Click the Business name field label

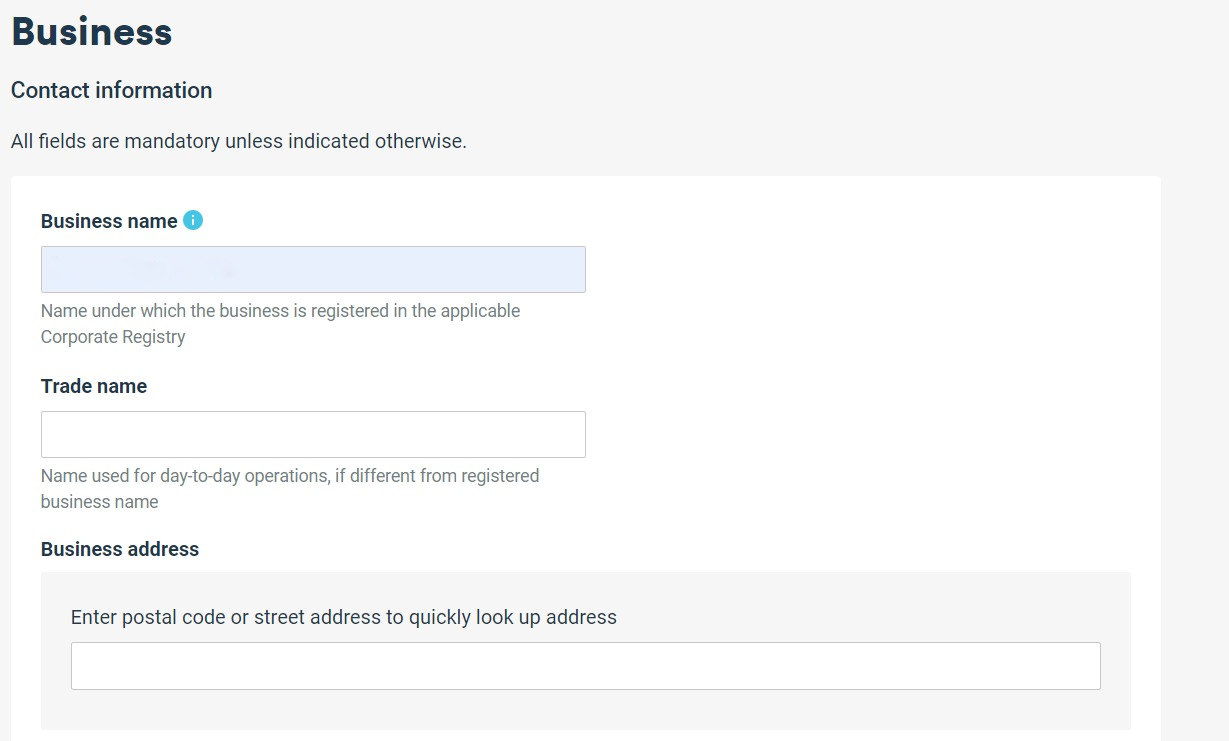(109, 221)
